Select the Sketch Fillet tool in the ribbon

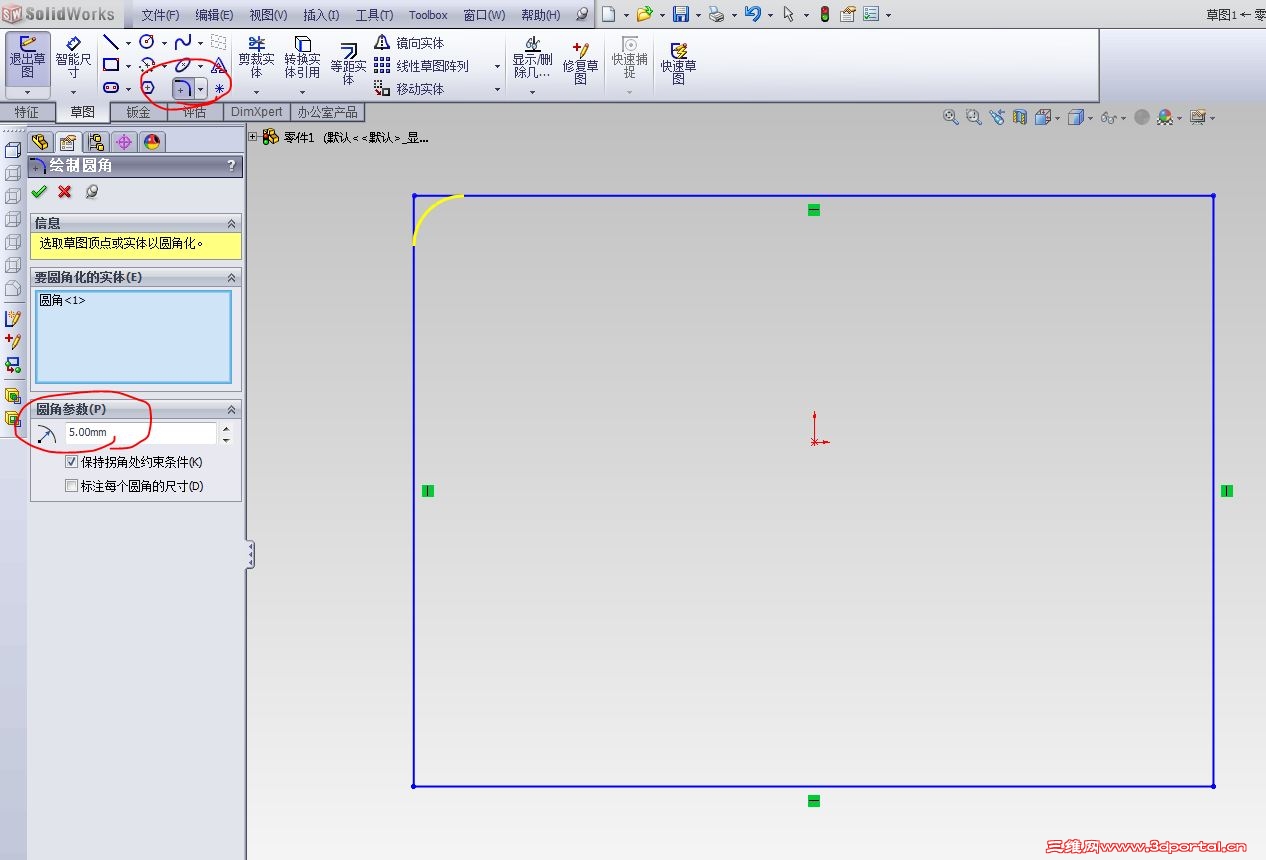(x=183, y=88)
